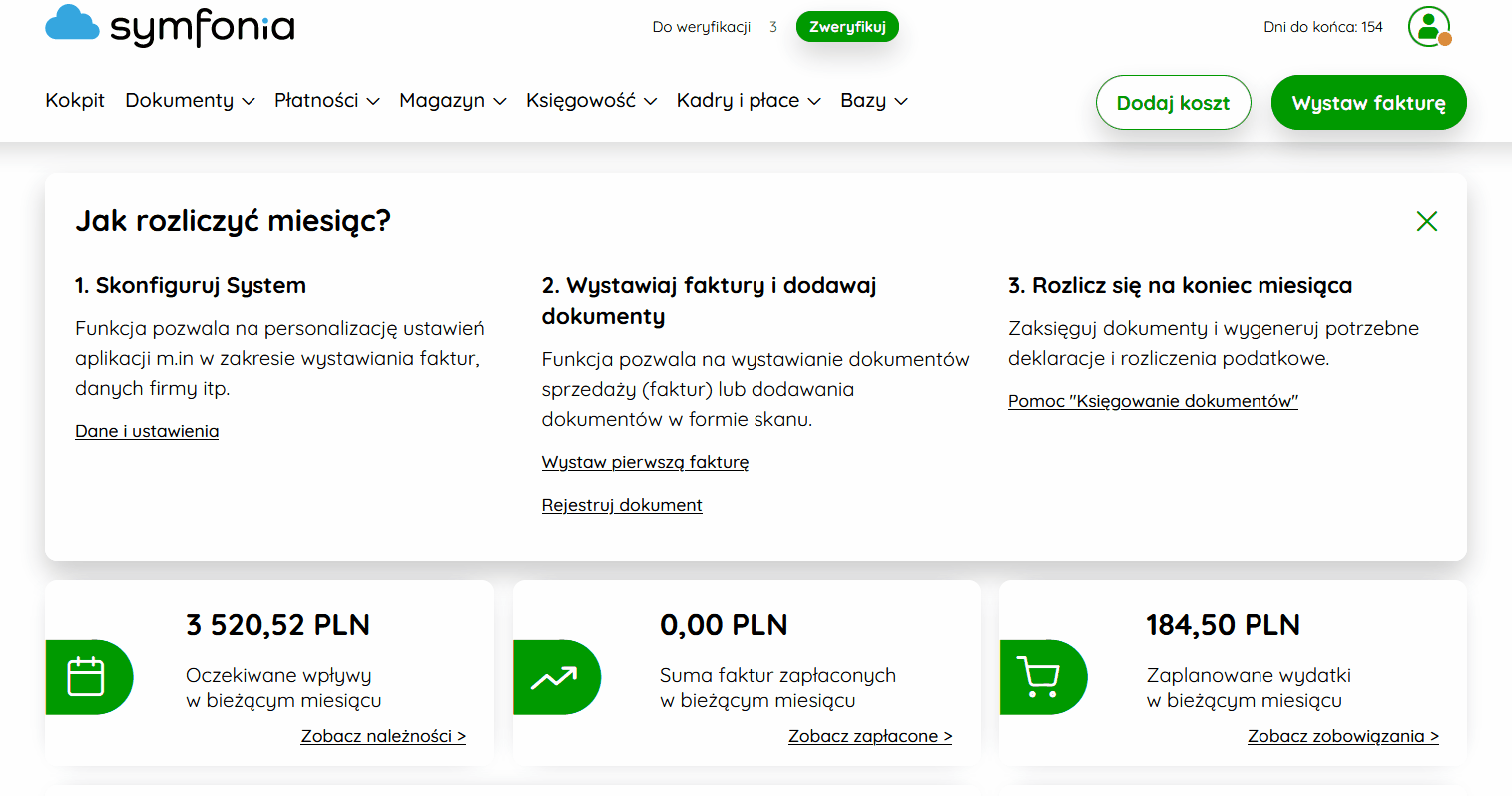The width and height of the screenshot is (1512, 796).
Task: Follow the 'Zobacz zapłacone >' link
Action: 870,736
